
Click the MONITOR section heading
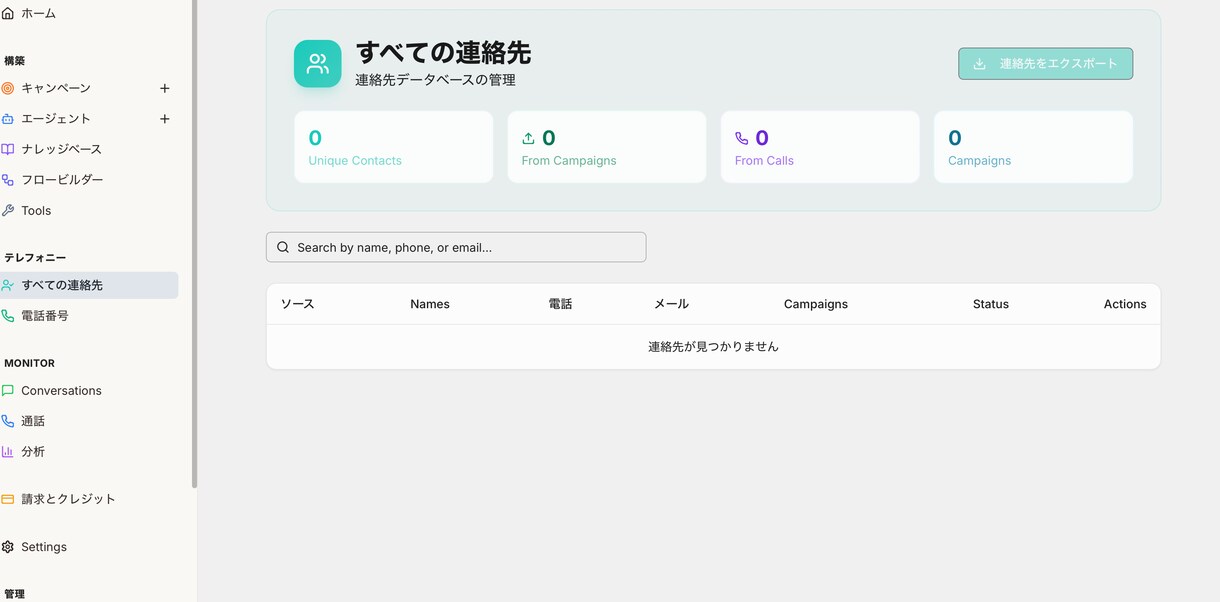pos(29,363)
